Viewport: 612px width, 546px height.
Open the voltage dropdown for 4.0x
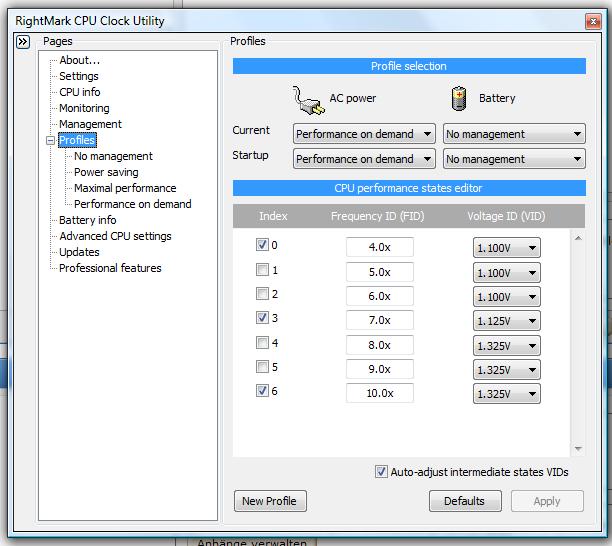507,248
